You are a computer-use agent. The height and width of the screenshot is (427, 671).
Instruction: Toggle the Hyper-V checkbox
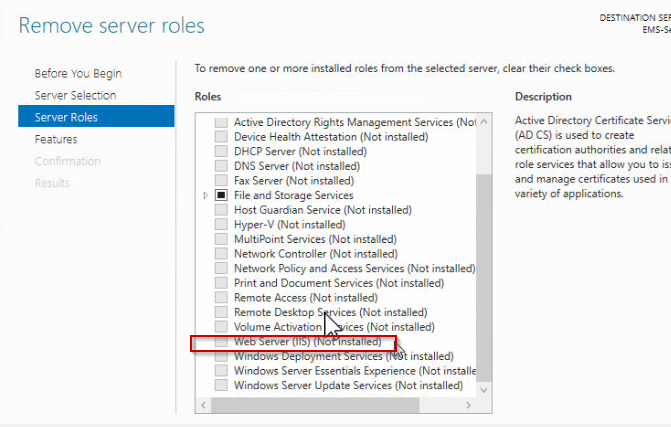(221, 225)
